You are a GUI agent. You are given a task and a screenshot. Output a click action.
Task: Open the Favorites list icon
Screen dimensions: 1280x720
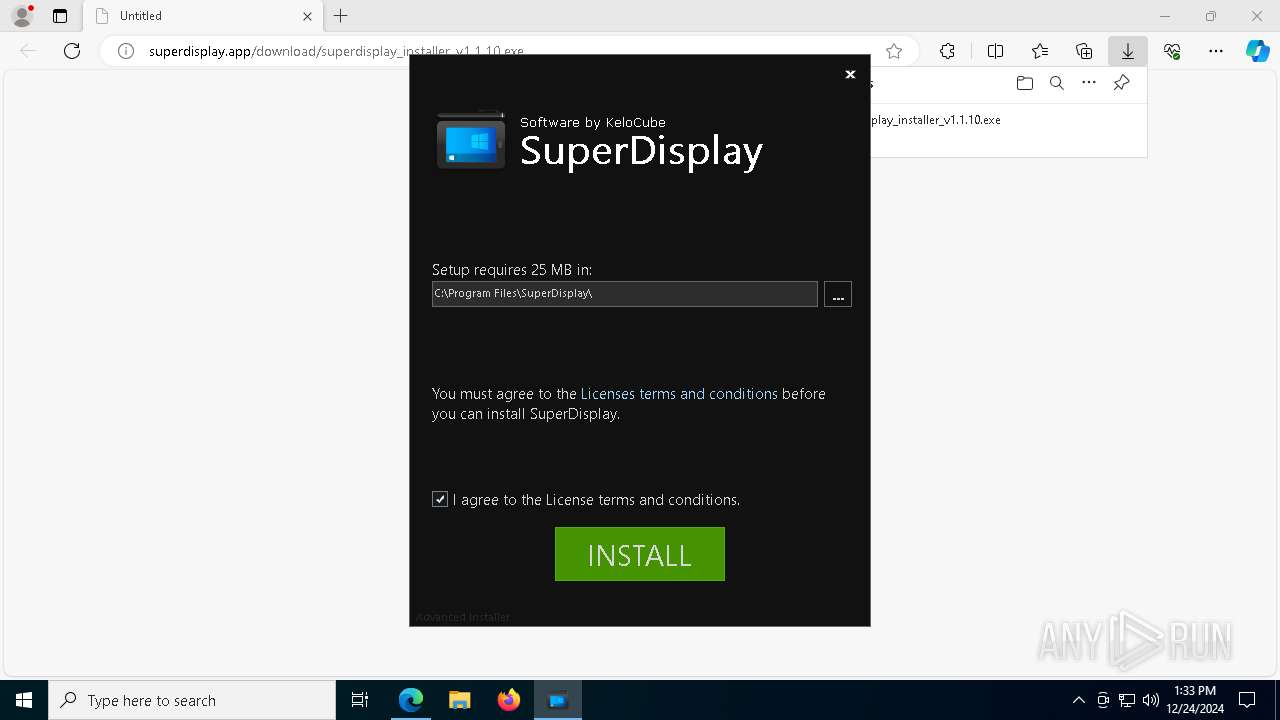pos(1040,51)
